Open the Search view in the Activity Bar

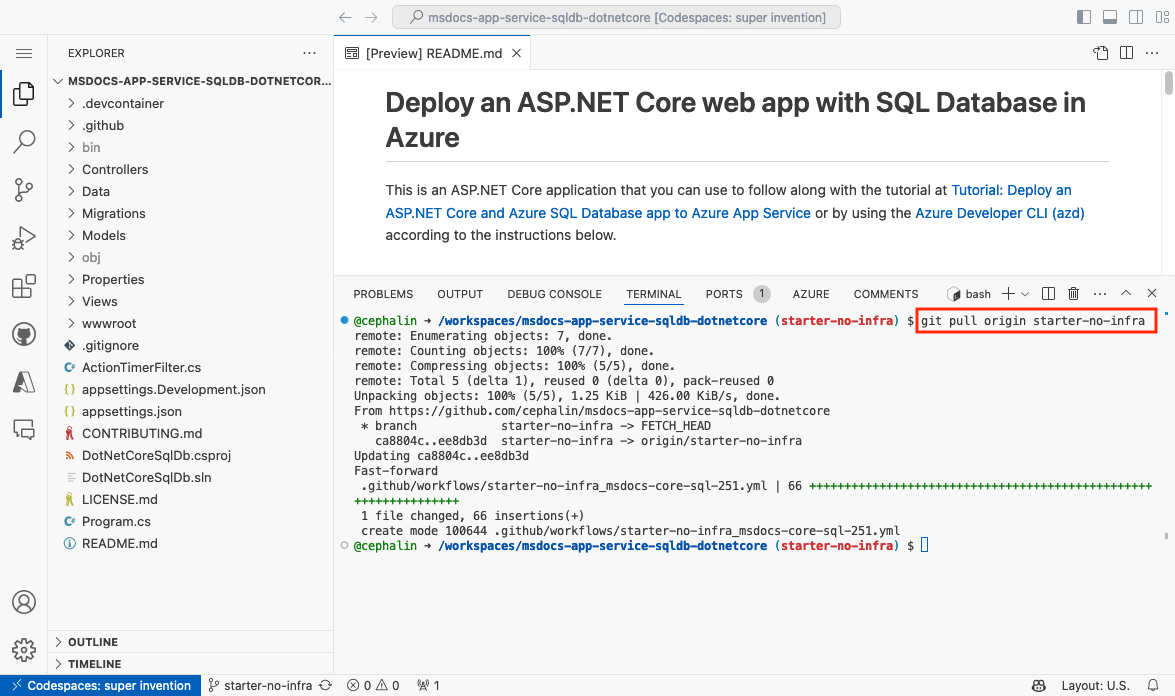point(24,142)
